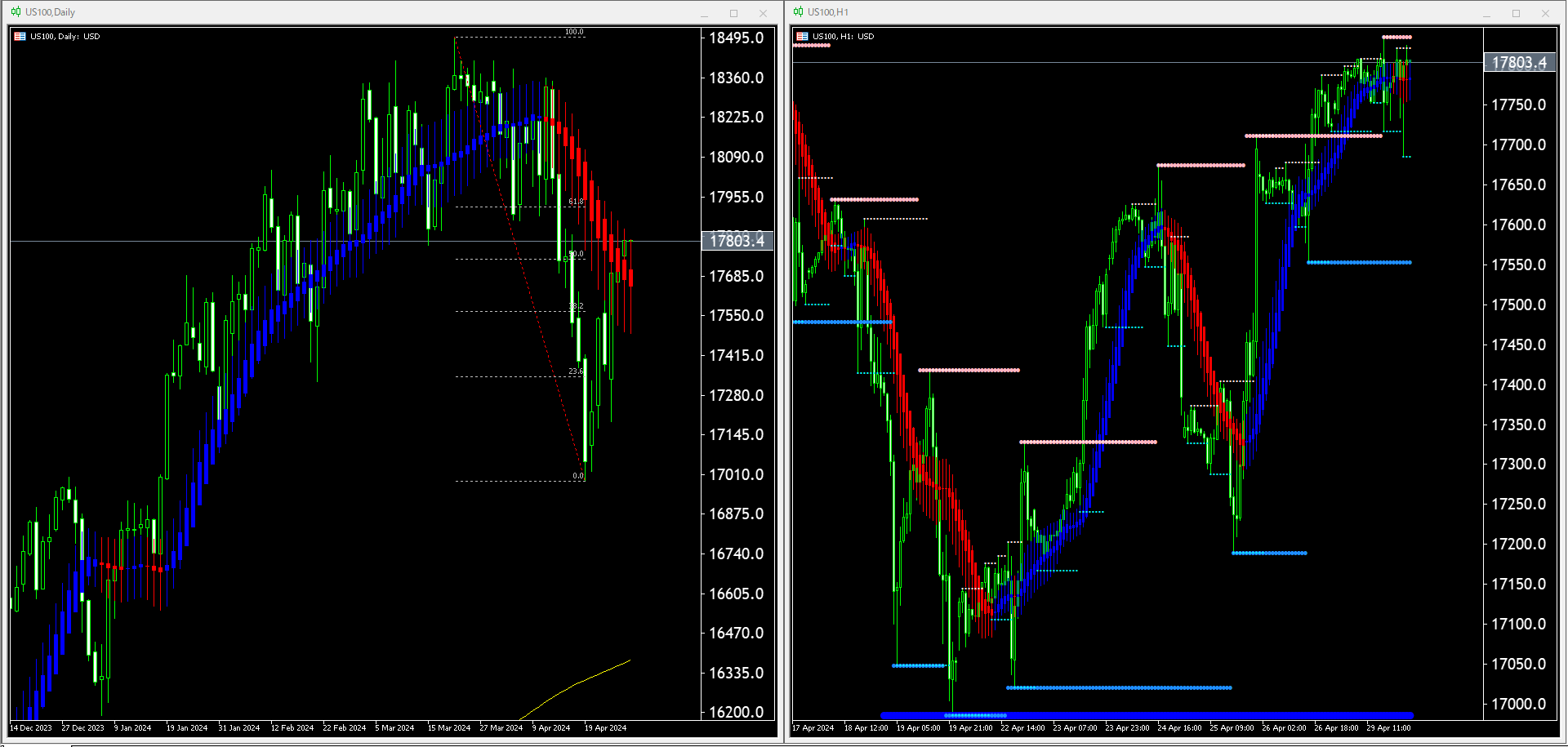
Task: Click the 17100.0 price on H1 scale
Action: point(1519,625)
